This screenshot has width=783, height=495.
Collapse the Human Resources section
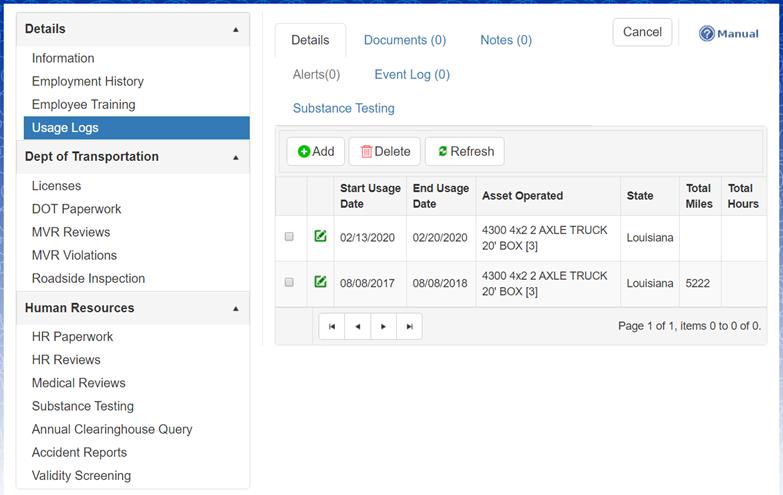(x=236, y=308)
